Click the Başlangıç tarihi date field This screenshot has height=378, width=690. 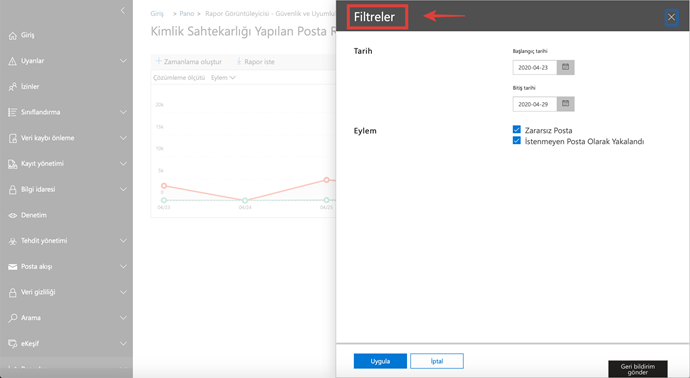[535, 67]
